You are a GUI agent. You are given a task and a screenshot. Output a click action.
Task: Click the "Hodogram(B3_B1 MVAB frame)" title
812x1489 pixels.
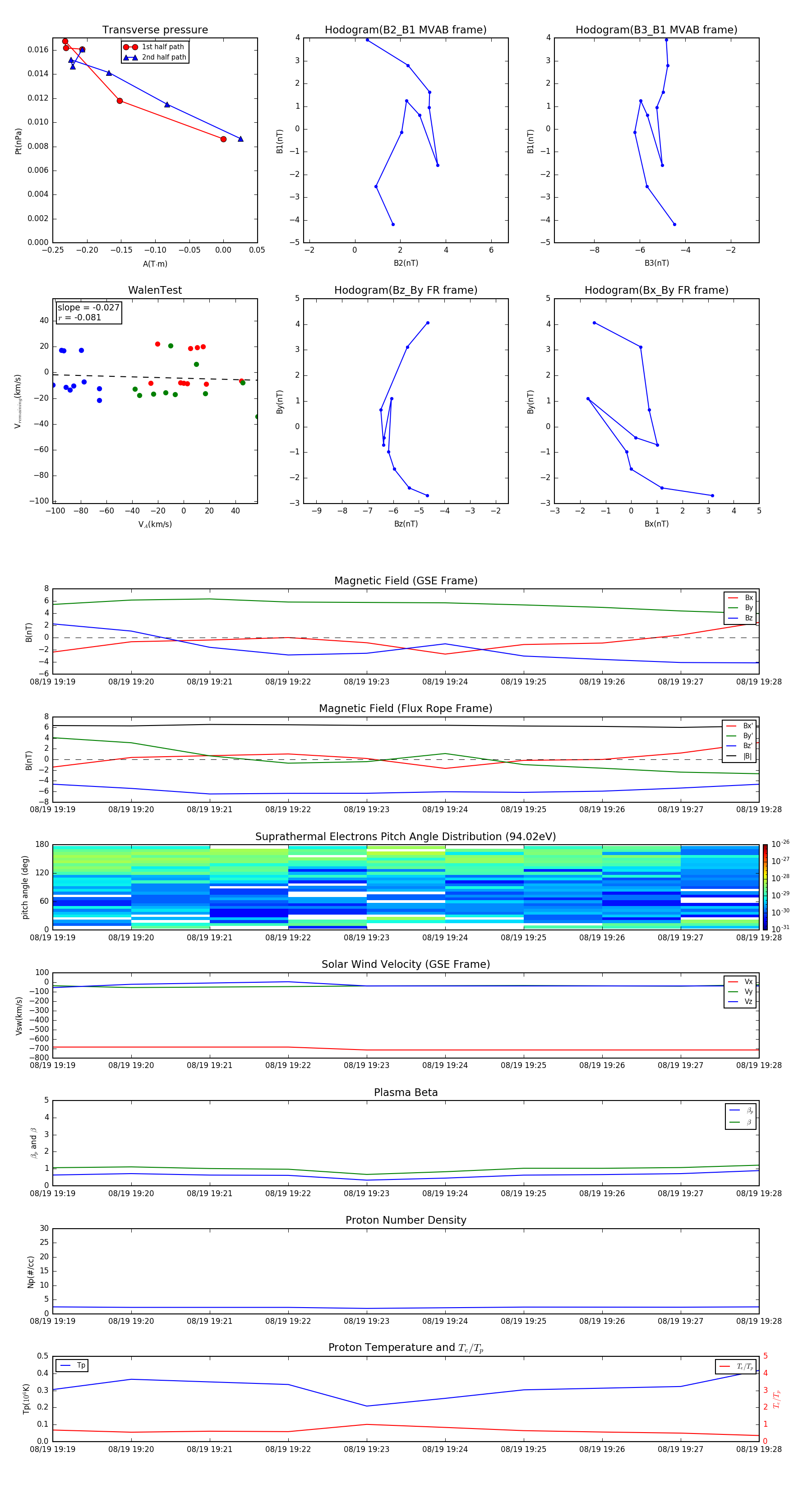coord(656,29)
